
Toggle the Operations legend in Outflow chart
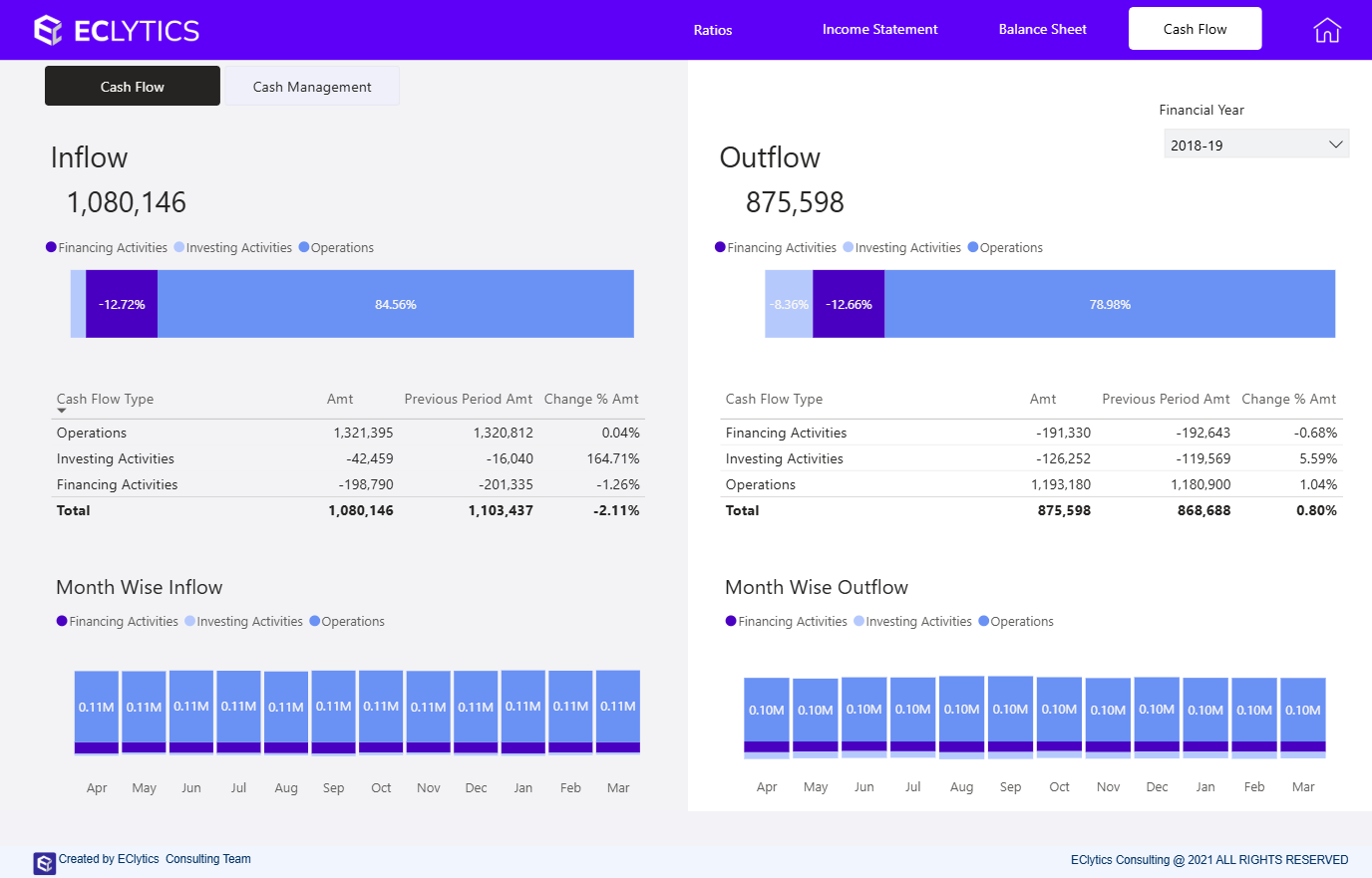[x=975, y=246]
